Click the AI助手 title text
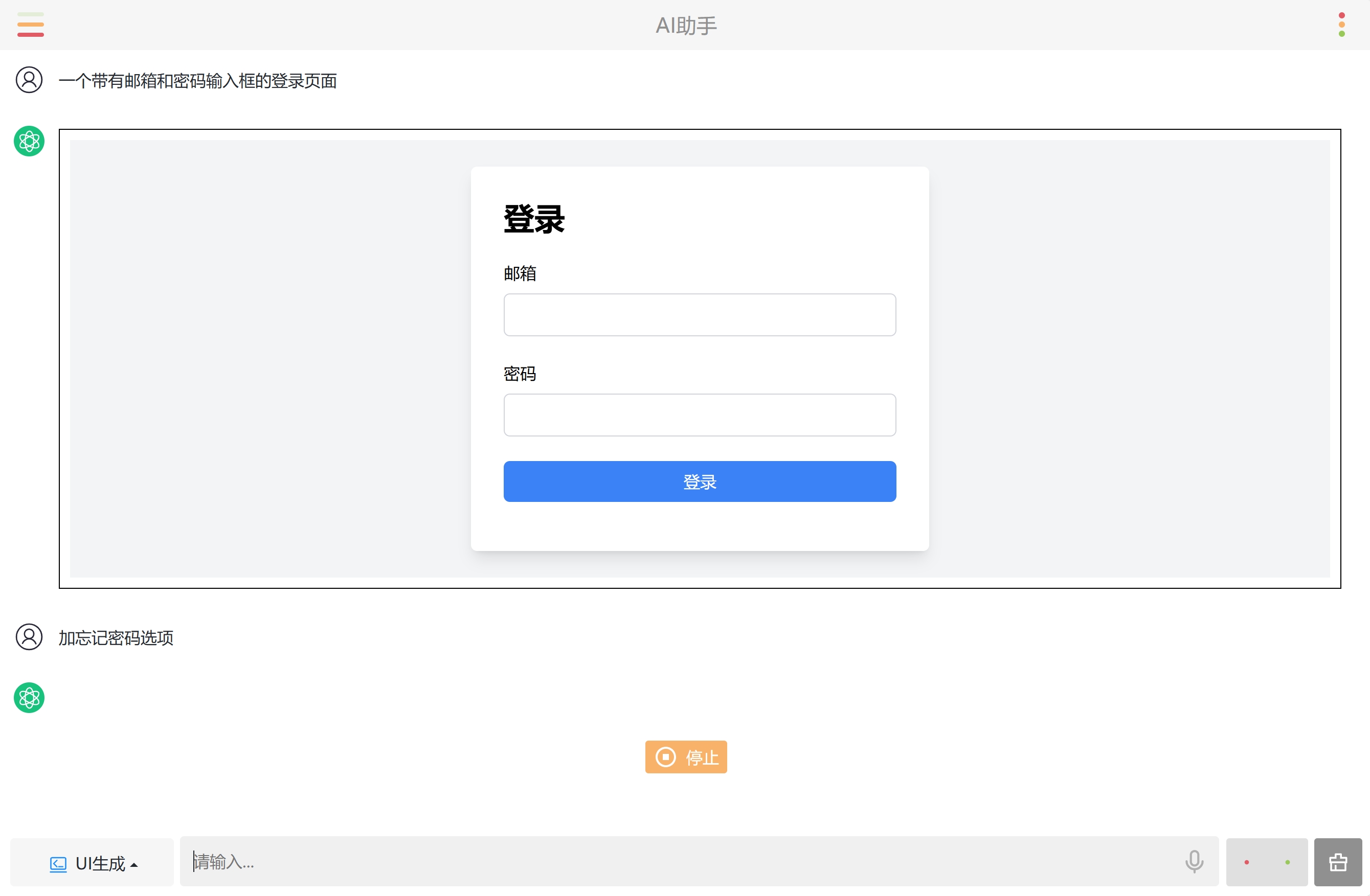The height and width of the screenshot is (896, 1370). coord(686,26)
